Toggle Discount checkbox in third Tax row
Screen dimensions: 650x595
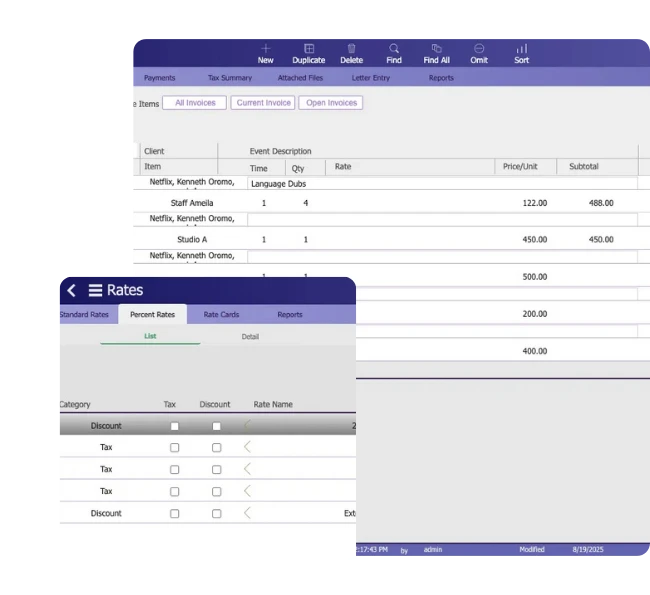point(216,492)
